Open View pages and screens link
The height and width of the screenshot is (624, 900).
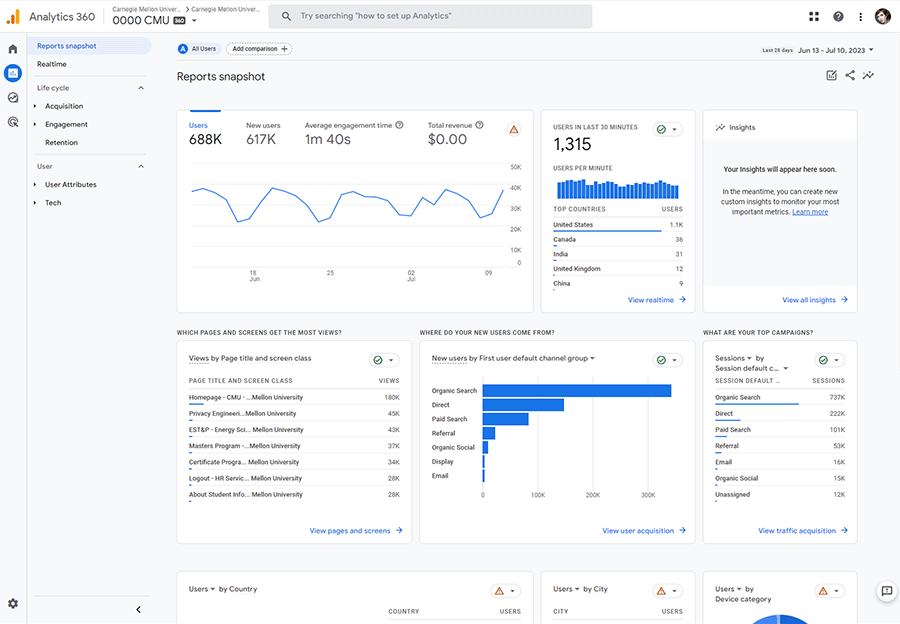(356, 530)
